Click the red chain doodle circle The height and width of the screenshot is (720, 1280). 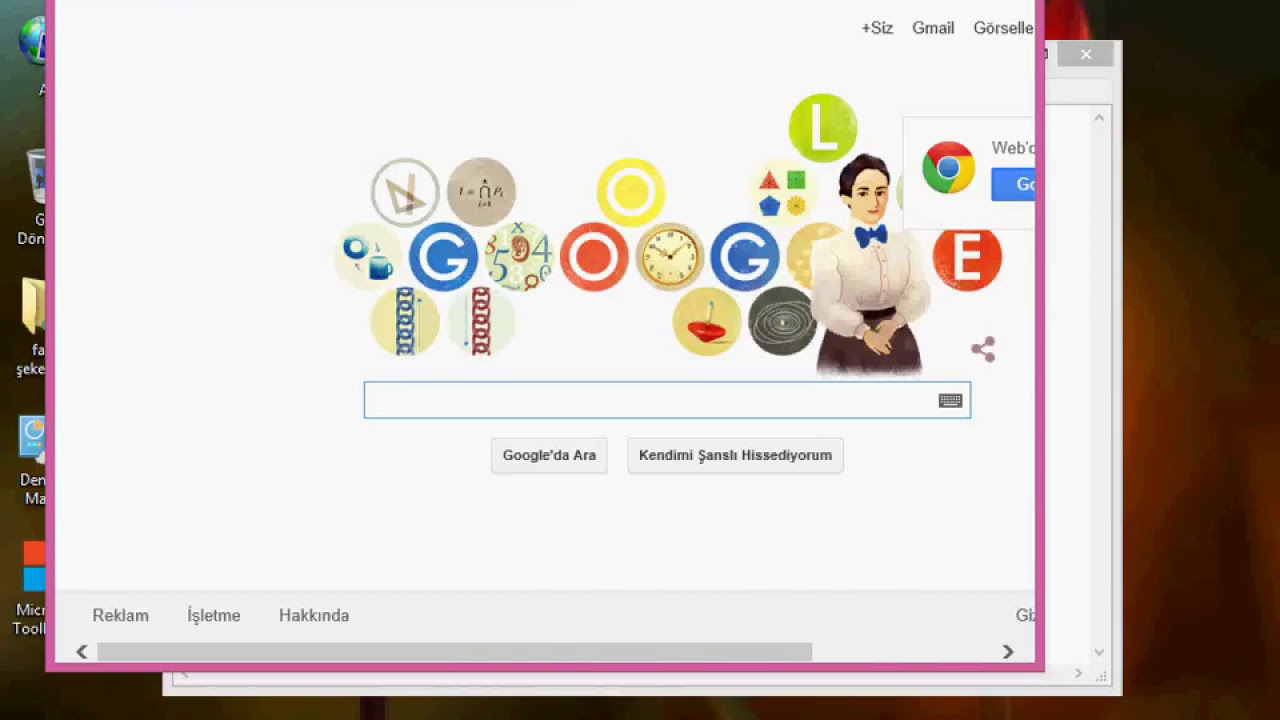[x=481, y=322]
